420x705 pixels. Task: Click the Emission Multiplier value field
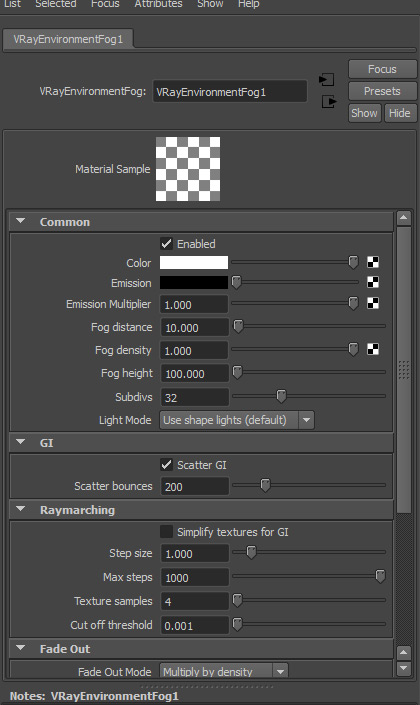[194, 304]
